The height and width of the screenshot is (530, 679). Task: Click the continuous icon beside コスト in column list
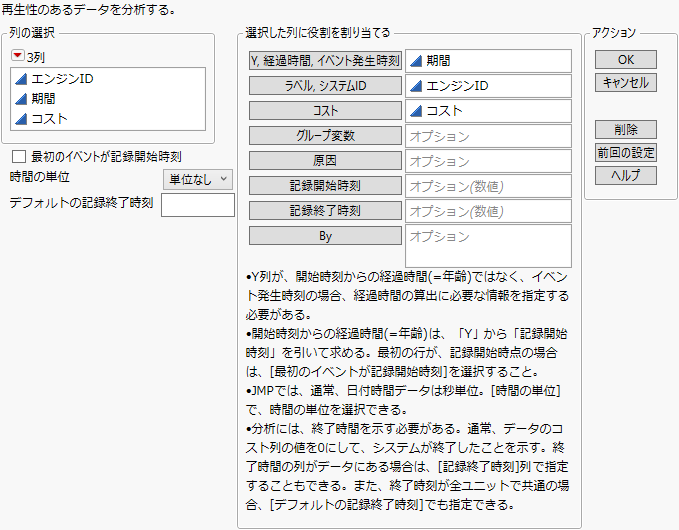[x=21, y=119]
